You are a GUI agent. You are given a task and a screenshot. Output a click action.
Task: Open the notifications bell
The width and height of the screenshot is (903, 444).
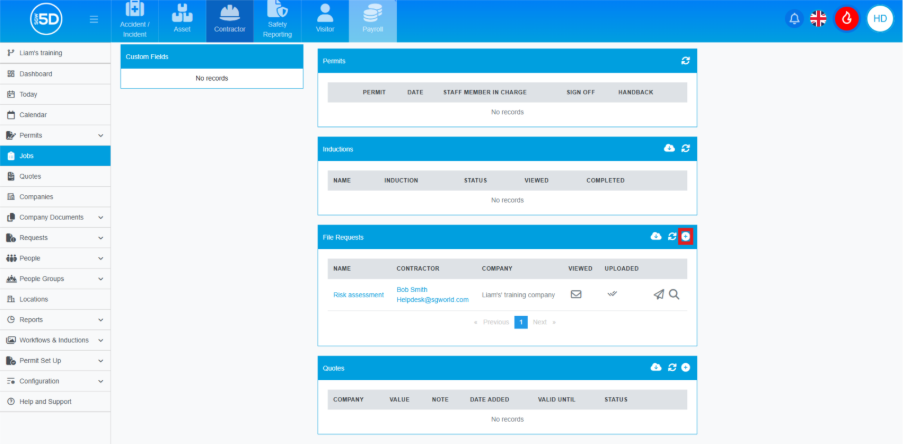click(x=794, y=19)
